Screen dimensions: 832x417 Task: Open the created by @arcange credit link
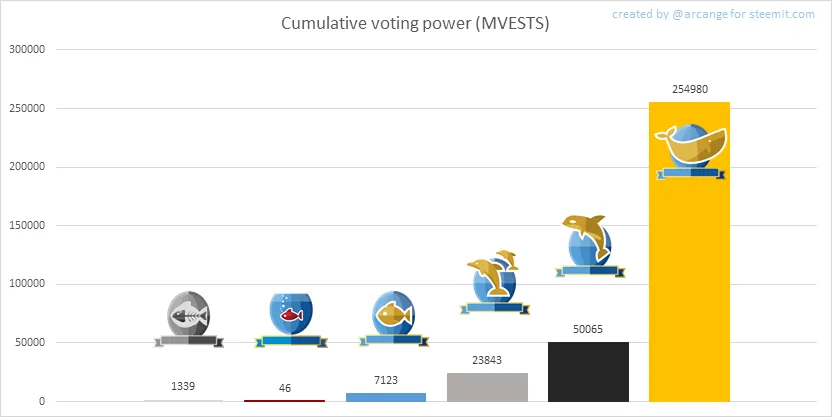click(x=713, y=14)
